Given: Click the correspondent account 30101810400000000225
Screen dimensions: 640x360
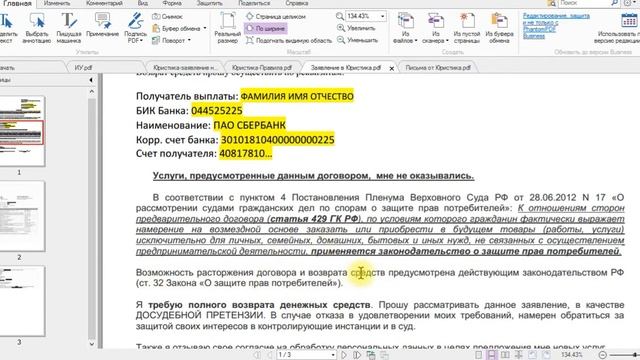Looking at the screenshot, I should 278,140.
